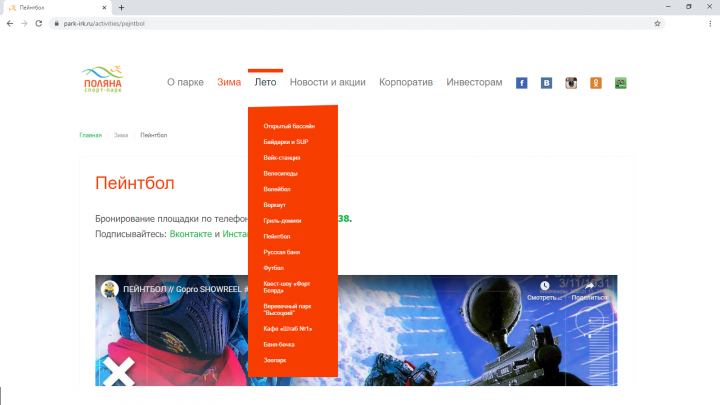Click the Share arrow on video
Screen dimensions: 720x405
click(x=589, y=286)
